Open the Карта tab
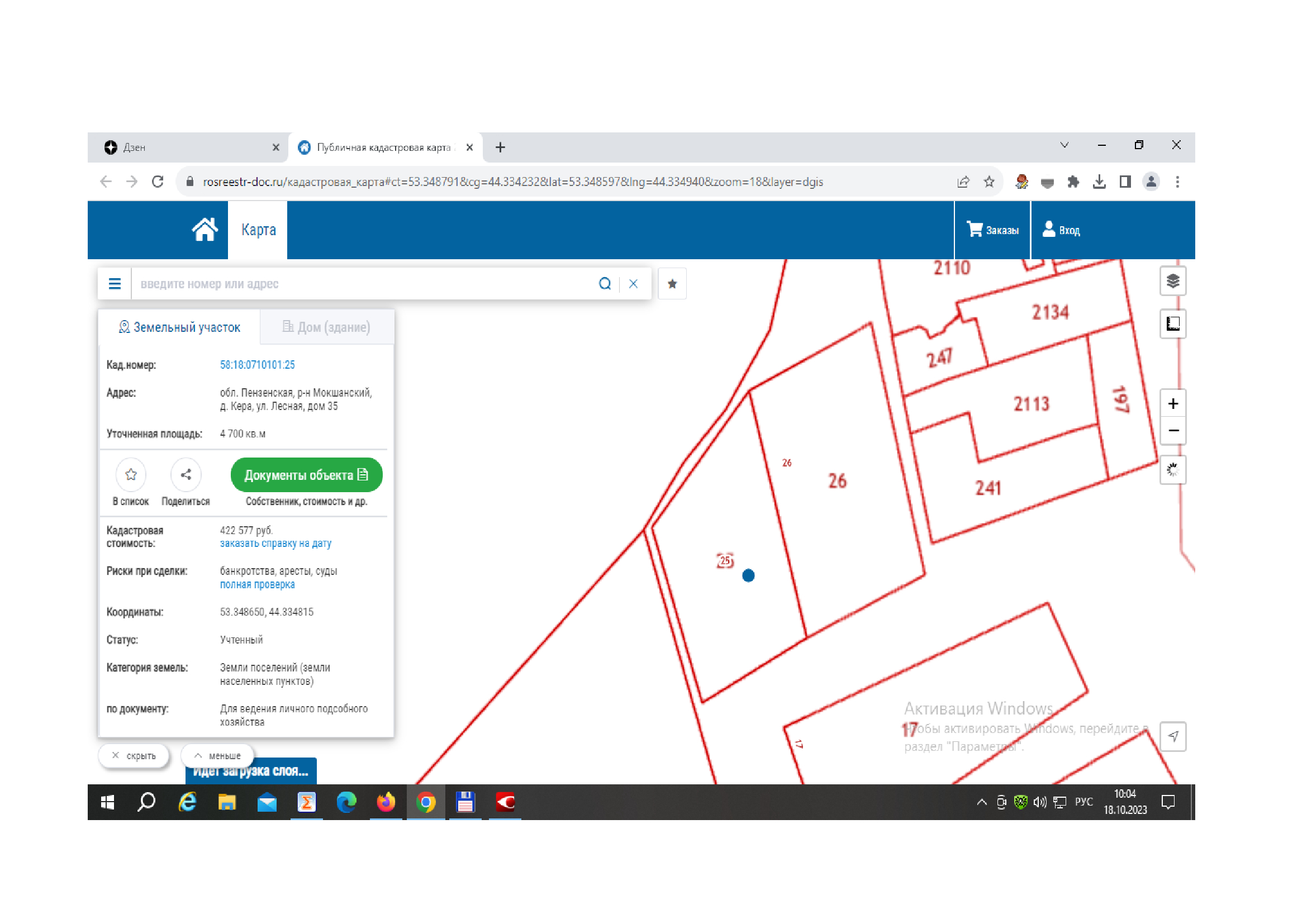The height and width of the screenshot is (924, 1307). click(x=258, y=230)
